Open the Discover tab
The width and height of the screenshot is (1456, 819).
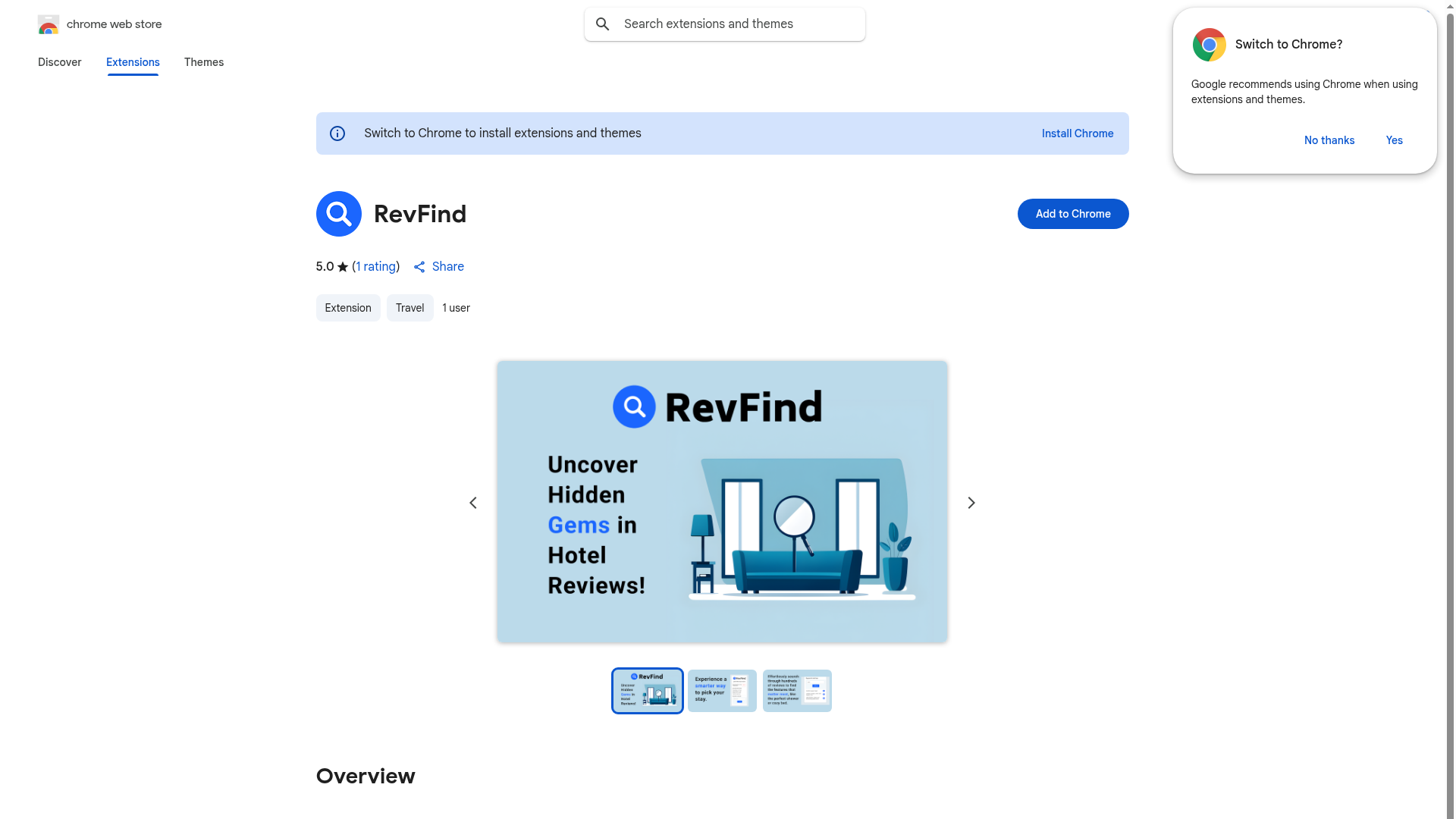coord(60,62)
